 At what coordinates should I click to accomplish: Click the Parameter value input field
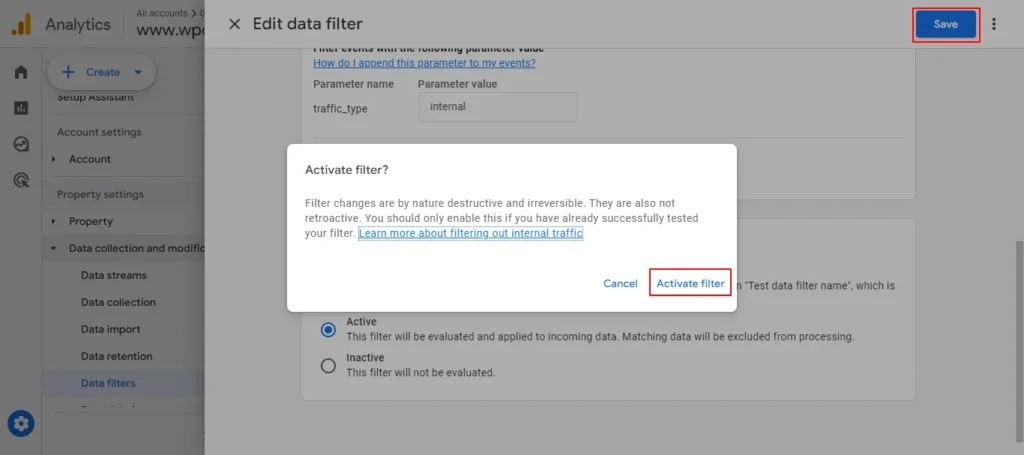pyautogui.click(x=497, y=107)
